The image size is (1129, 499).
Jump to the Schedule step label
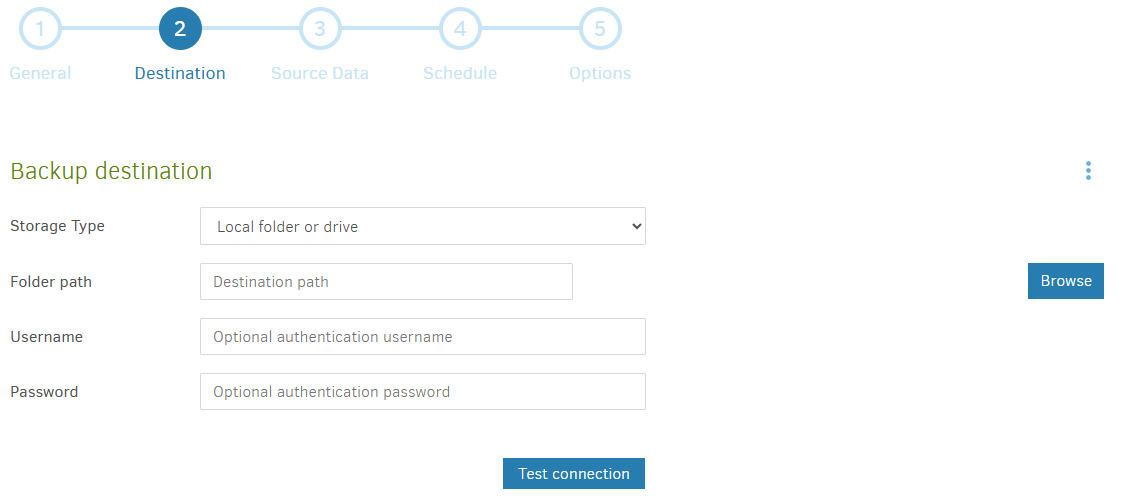click(460, 73)
